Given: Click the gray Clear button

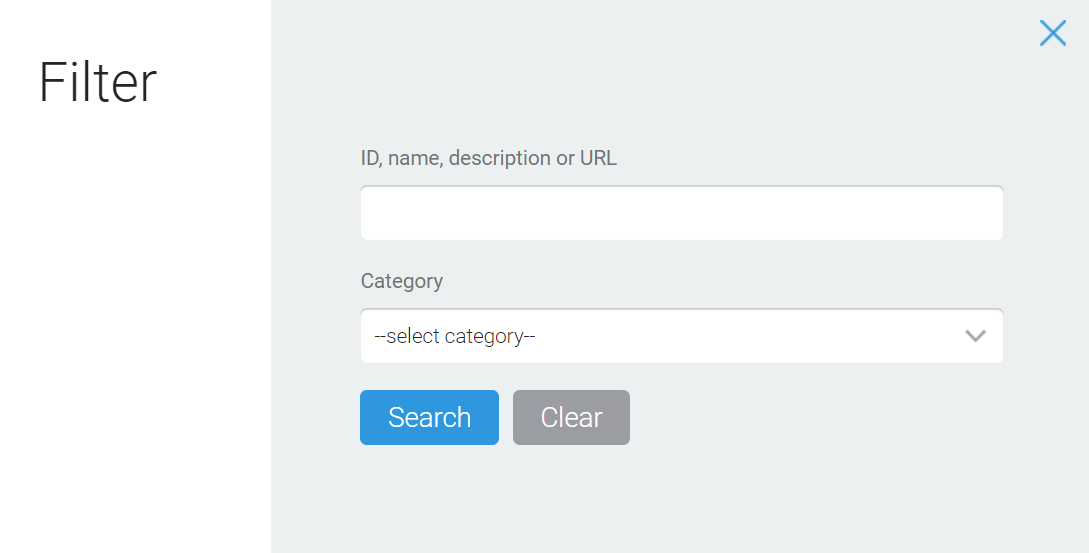Looking at the screenshot, I should tap(571, 418).
